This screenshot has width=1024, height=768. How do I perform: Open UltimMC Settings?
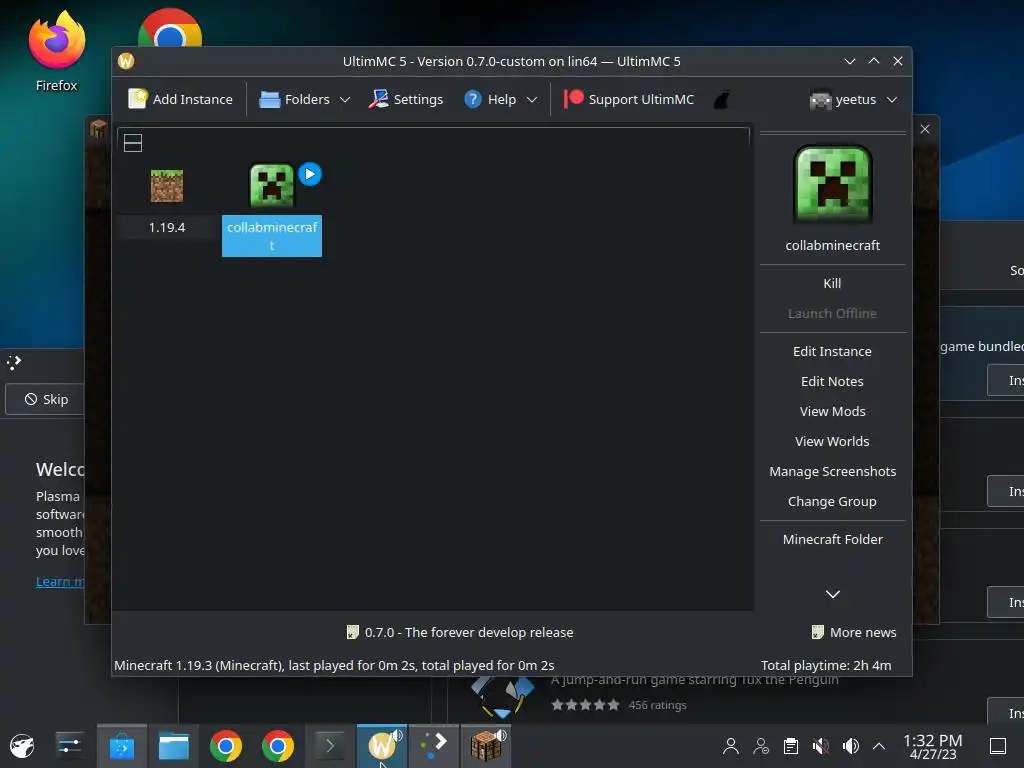point(406,99)
